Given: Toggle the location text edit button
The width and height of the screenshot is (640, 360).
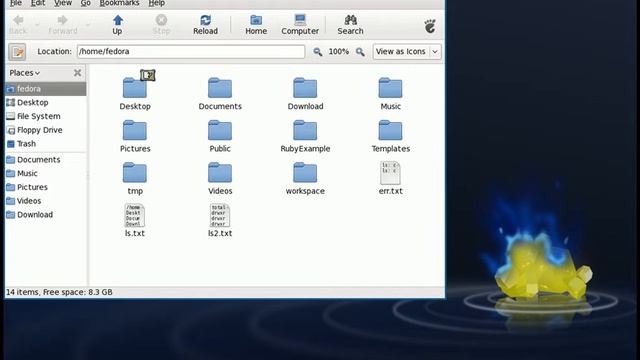Looking at the screenshot, I should click(x=17, y=52).
